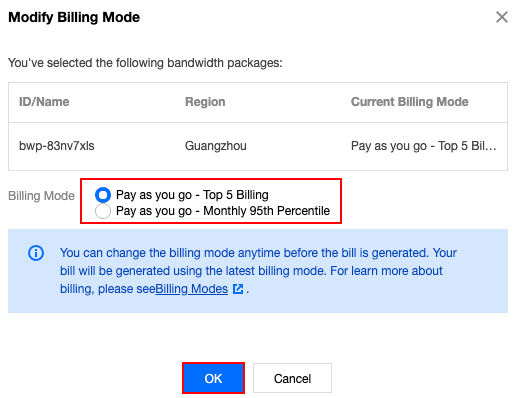Click the ID/Name column header

coord(44,102)
